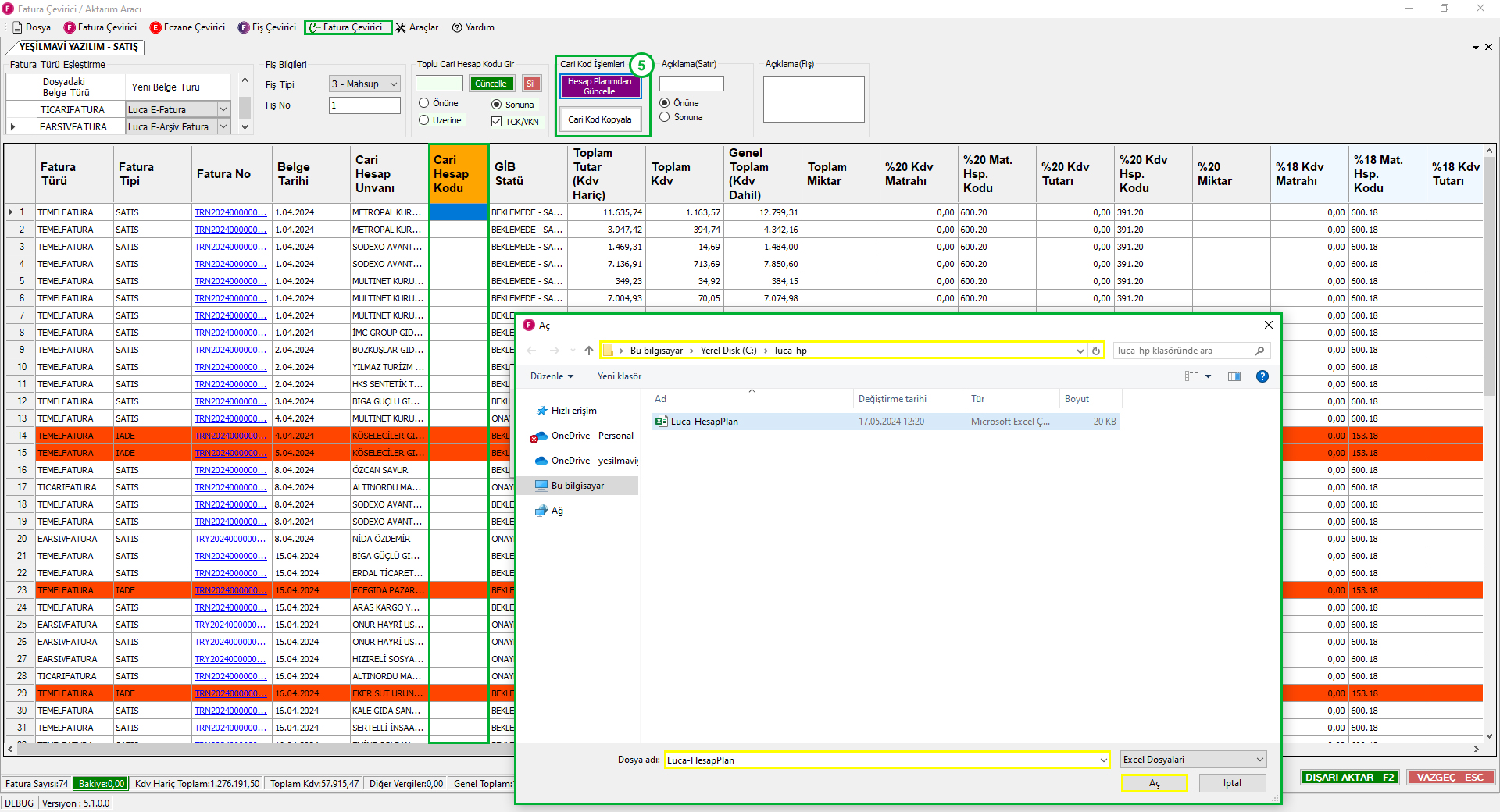Select Ağ network location

tap(556, 511)
